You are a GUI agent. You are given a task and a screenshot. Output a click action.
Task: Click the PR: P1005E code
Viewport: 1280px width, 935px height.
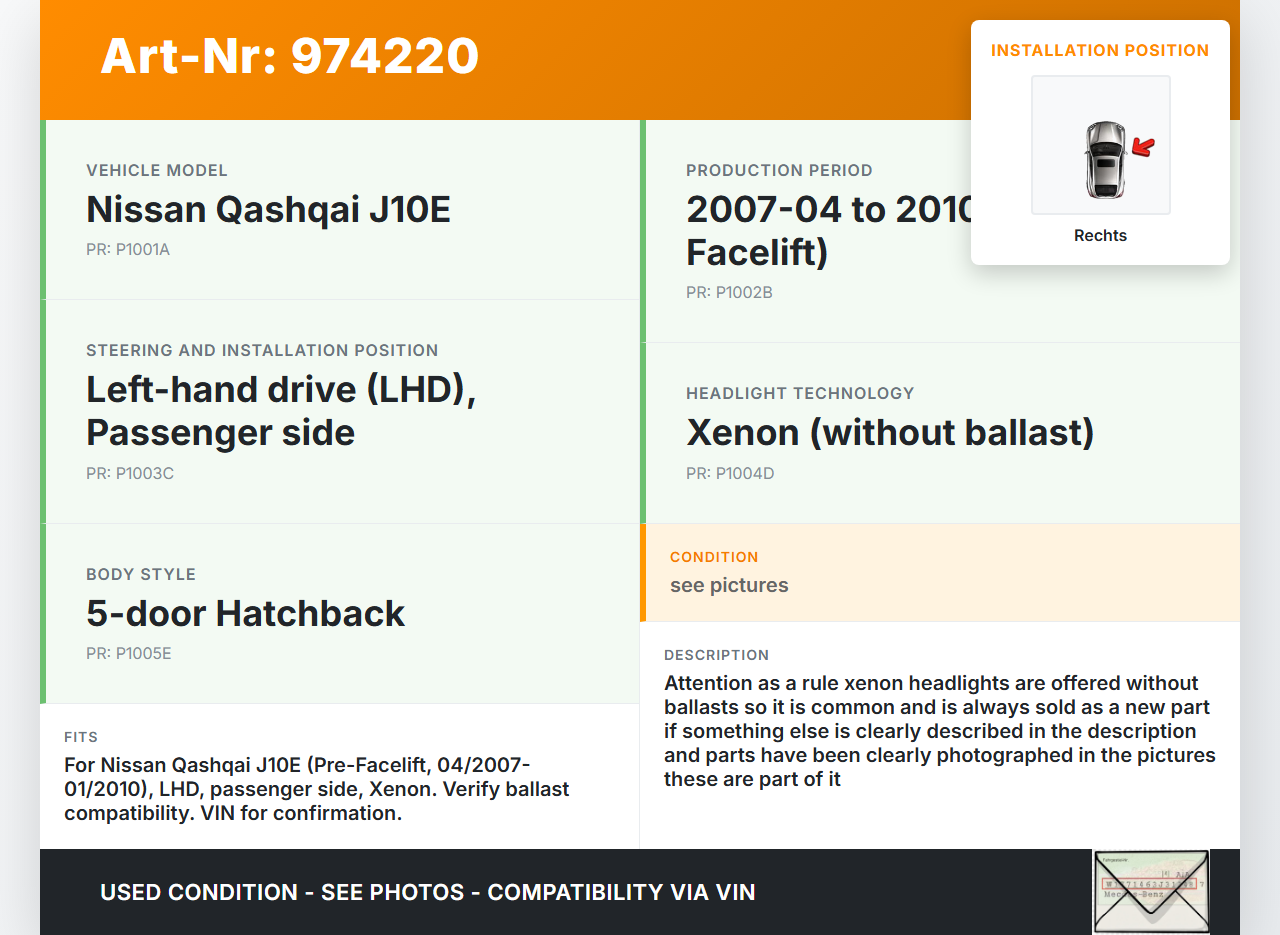pos(129,653)
